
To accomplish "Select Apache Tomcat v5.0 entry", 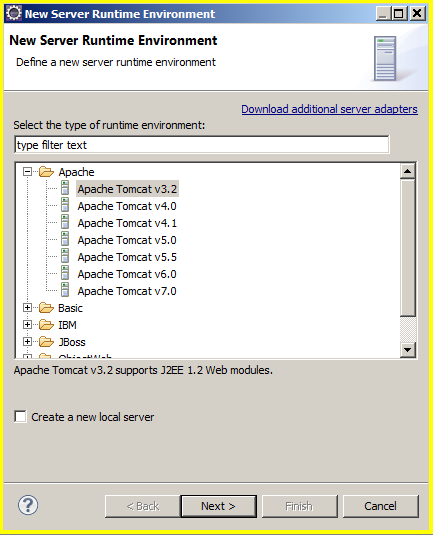I will coord(127,240).
